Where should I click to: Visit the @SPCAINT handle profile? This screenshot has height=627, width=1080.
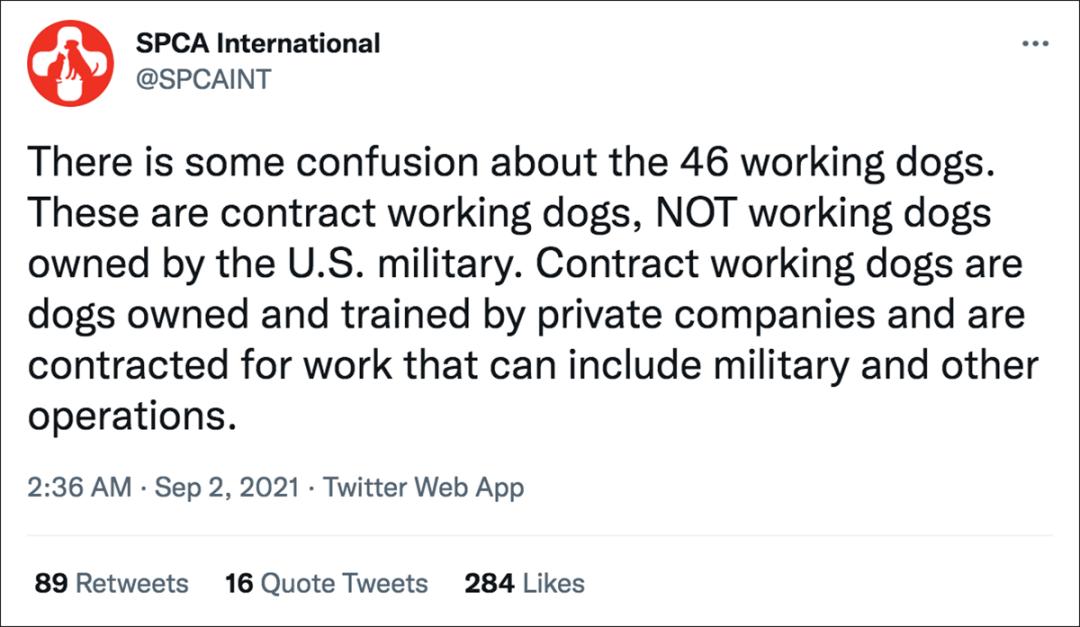[x=203, y=80]
